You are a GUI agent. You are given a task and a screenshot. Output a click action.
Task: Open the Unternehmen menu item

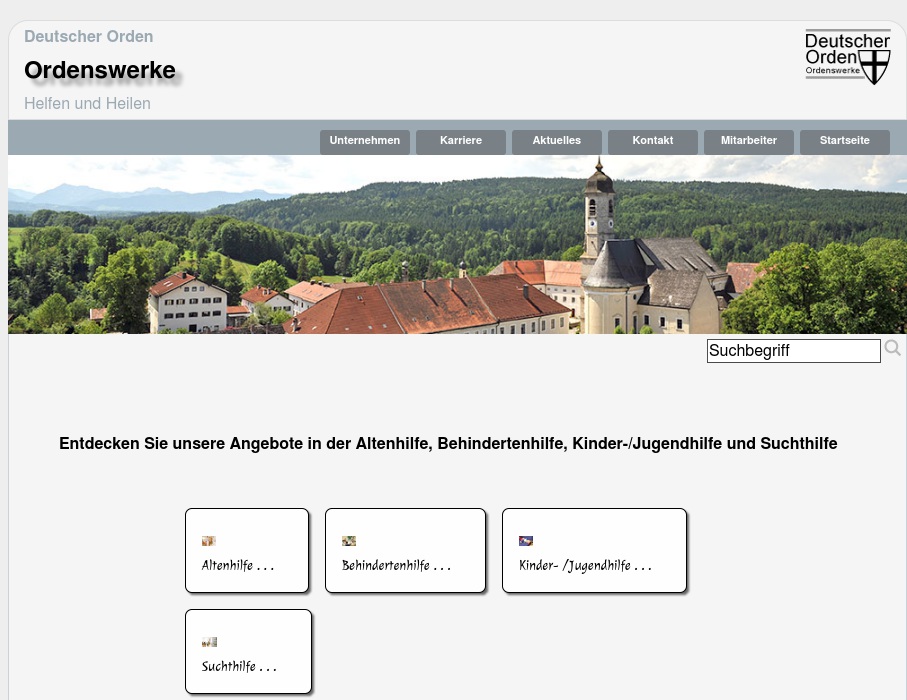click(x=365, y=141)
